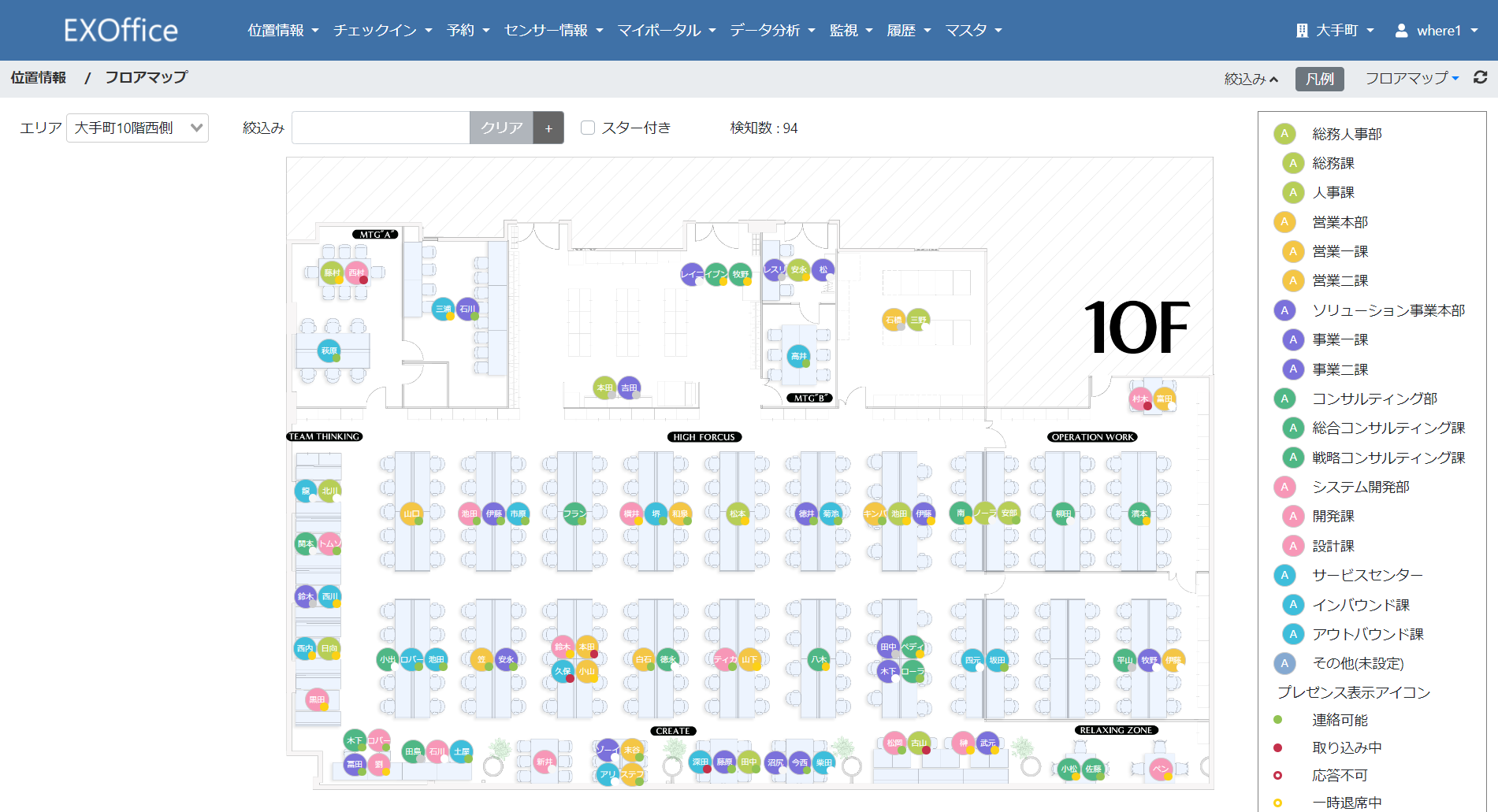Click the 松本 person marker in High Forcus
1498x812 pixels.
tap(738, 514)
